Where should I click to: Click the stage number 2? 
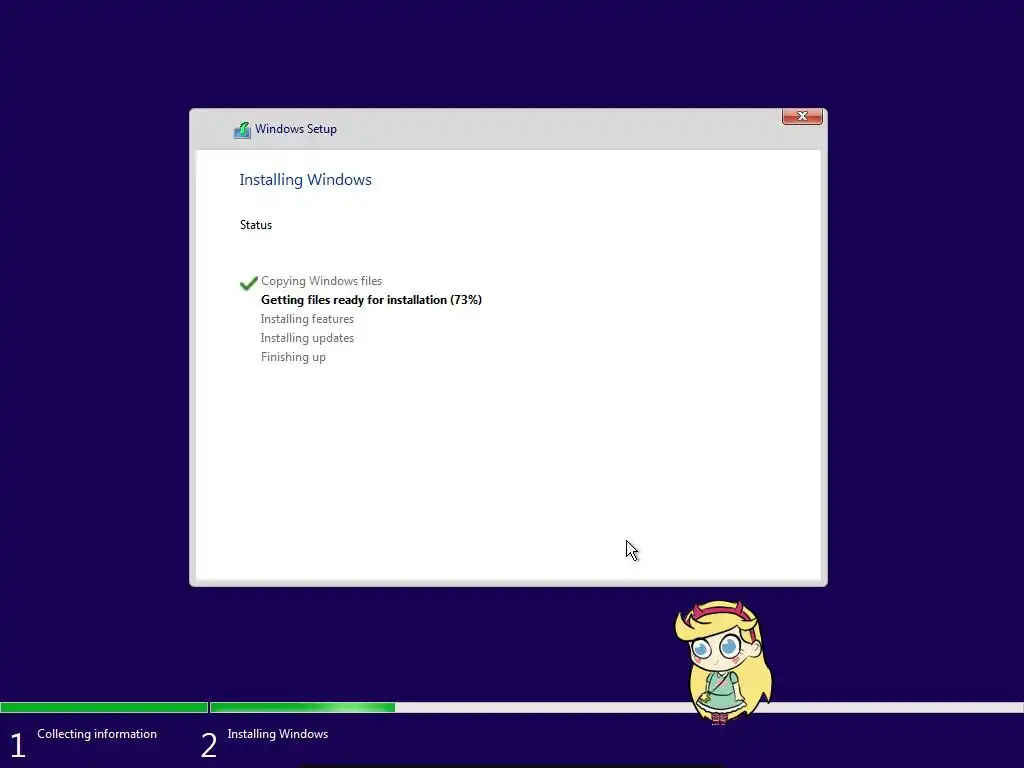(x=208, y=745)
